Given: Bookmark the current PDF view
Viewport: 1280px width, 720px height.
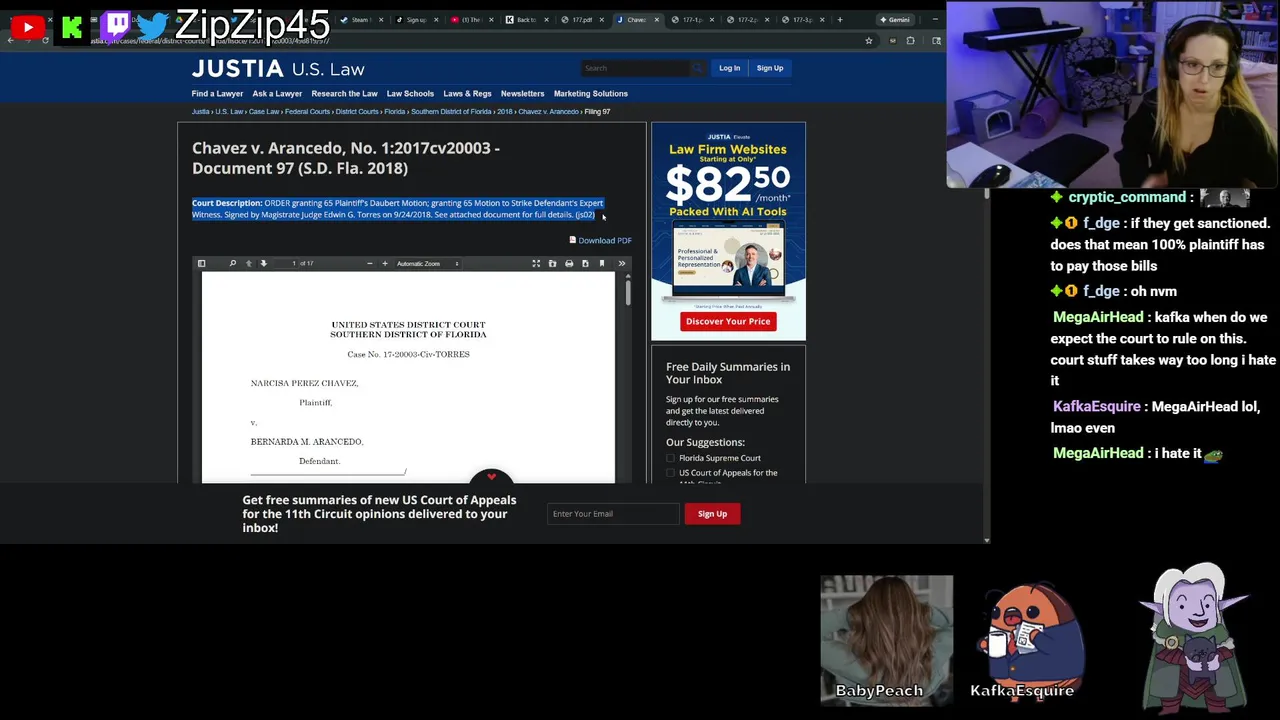Looking at the screenshot, I should pos(601,264).
